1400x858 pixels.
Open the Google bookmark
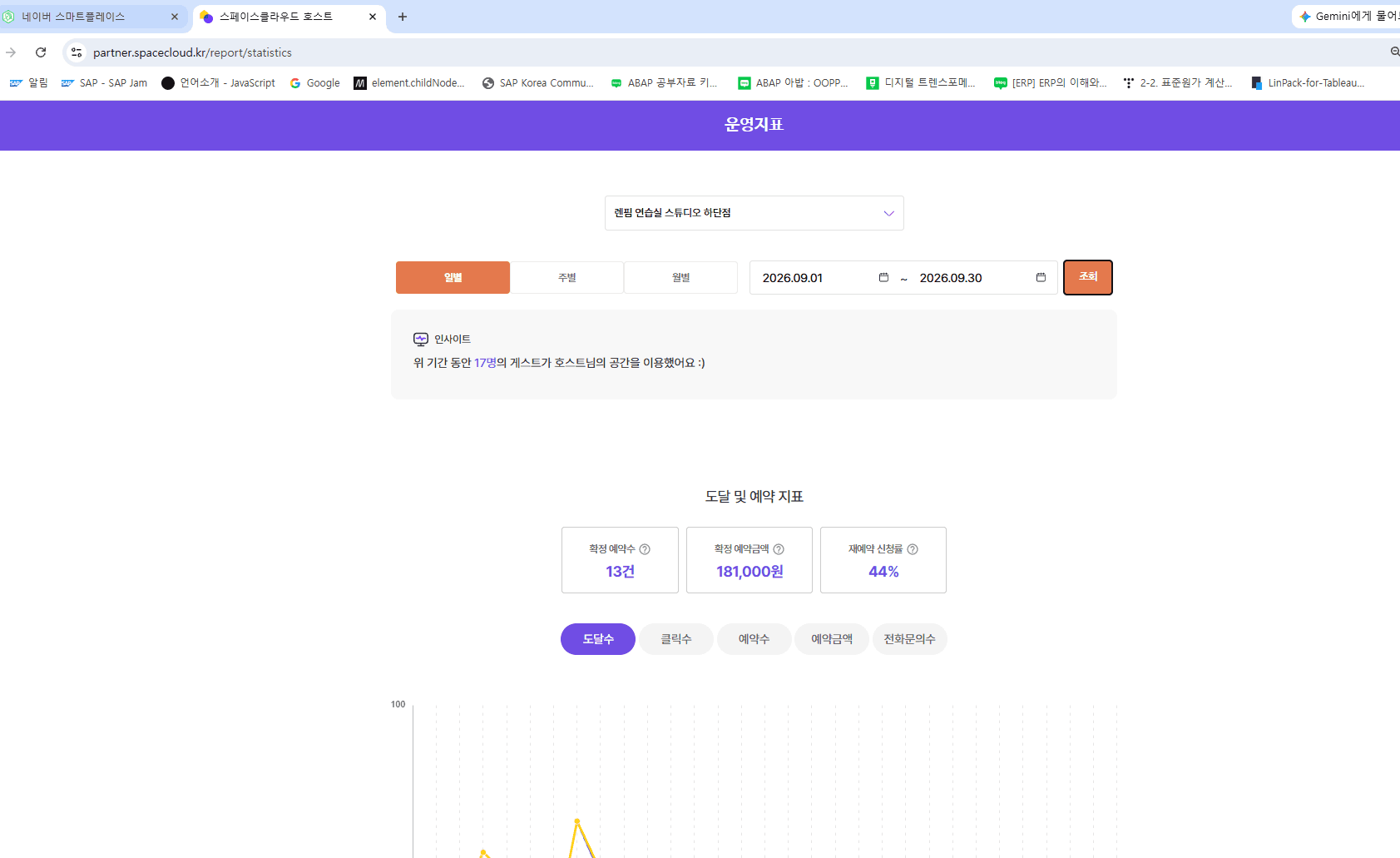[315, 83]
